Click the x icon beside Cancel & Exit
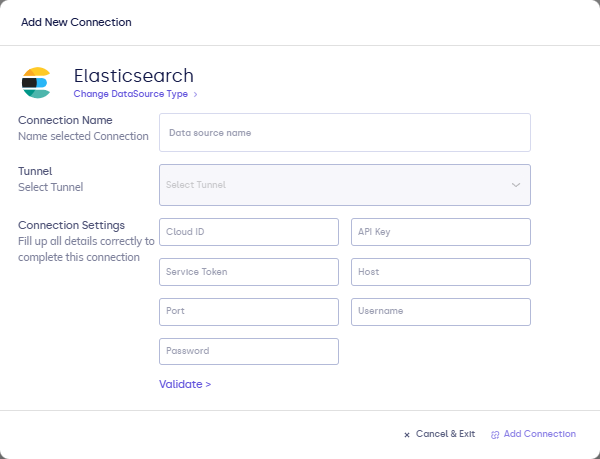 pos(407,435)
